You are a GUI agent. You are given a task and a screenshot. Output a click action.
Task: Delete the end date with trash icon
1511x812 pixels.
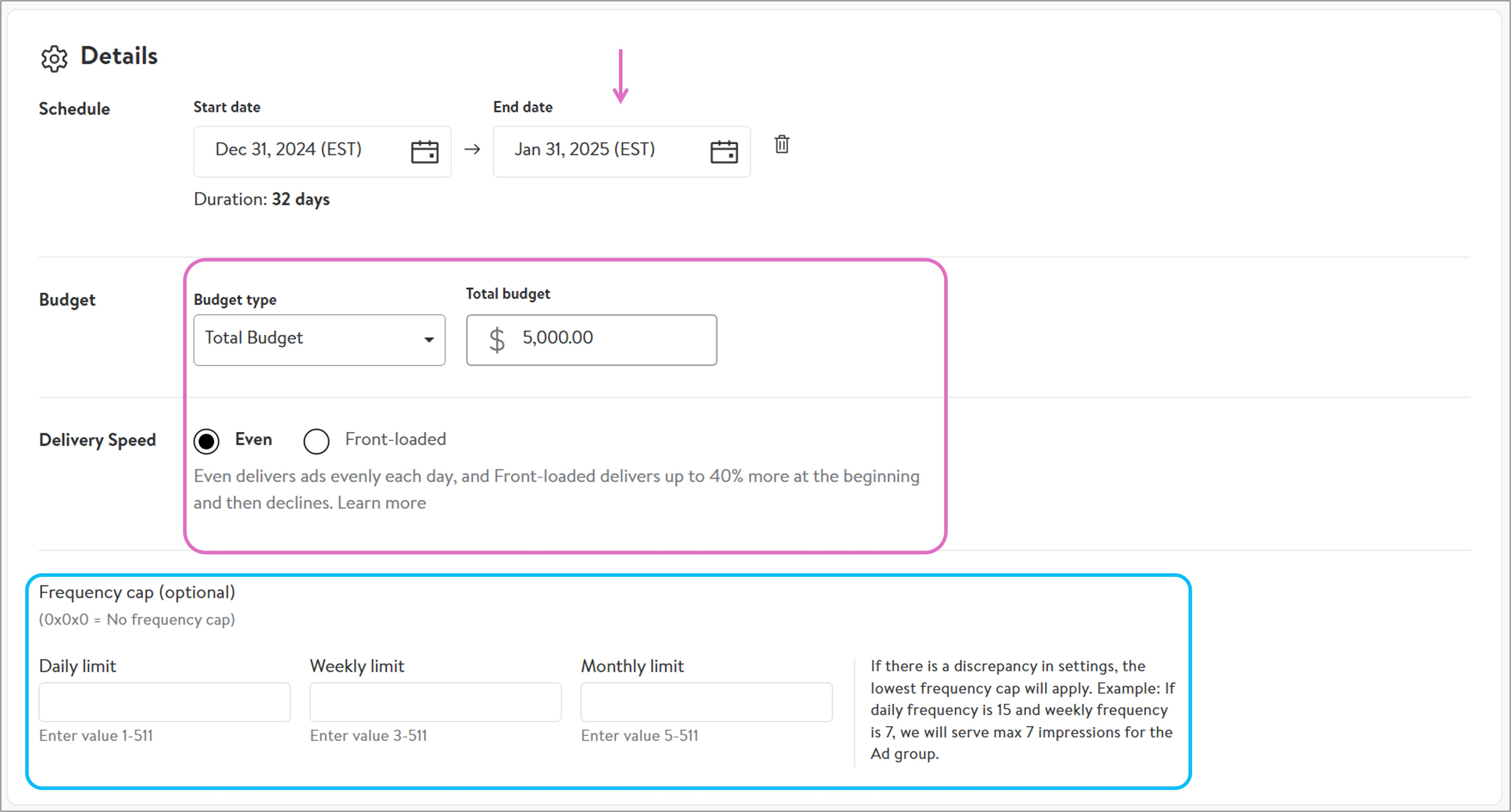(x=781, y=144)
